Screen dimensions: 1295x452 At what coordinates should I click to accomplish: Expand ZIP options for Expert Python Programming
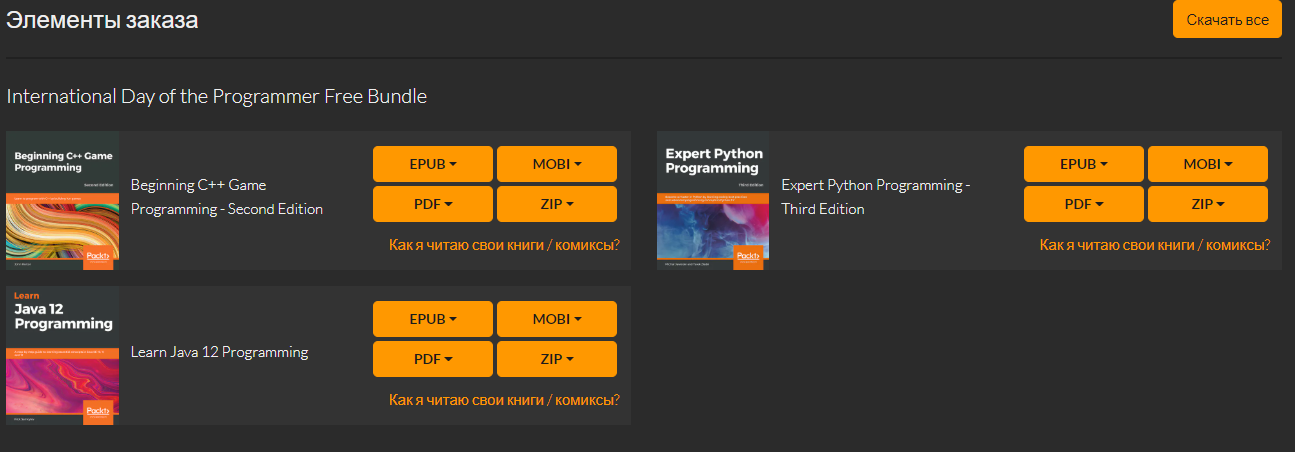pyautogui.click(x=1208, y=204)
